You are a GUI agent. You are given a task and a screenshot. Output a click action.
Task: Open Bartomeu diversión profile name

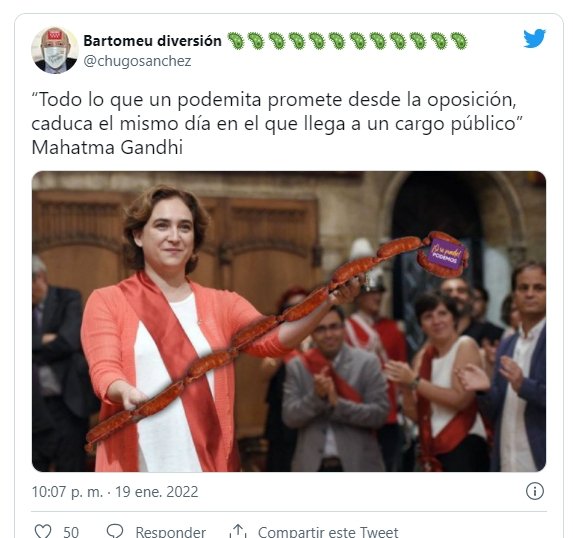(x=152, y=41)
